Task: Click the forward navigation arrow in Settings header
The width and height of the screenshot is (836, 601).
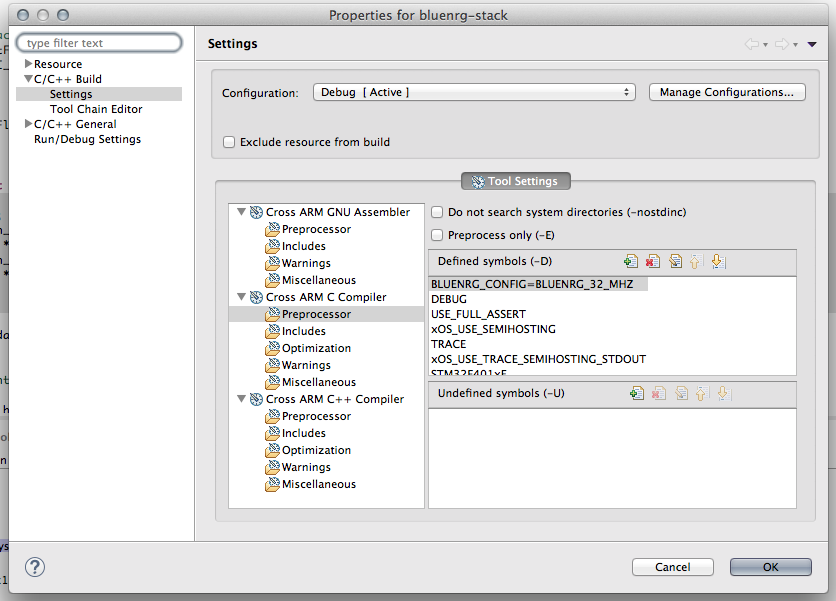Action: tap(782, 44)
